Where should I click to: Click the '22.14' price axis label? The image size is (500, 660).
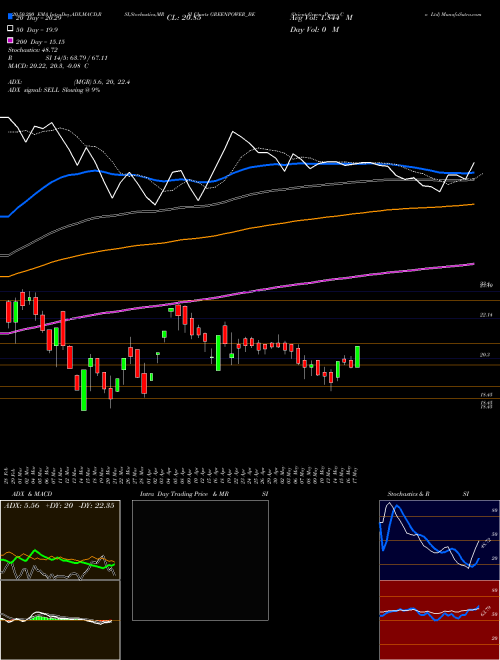click(486, 315)
